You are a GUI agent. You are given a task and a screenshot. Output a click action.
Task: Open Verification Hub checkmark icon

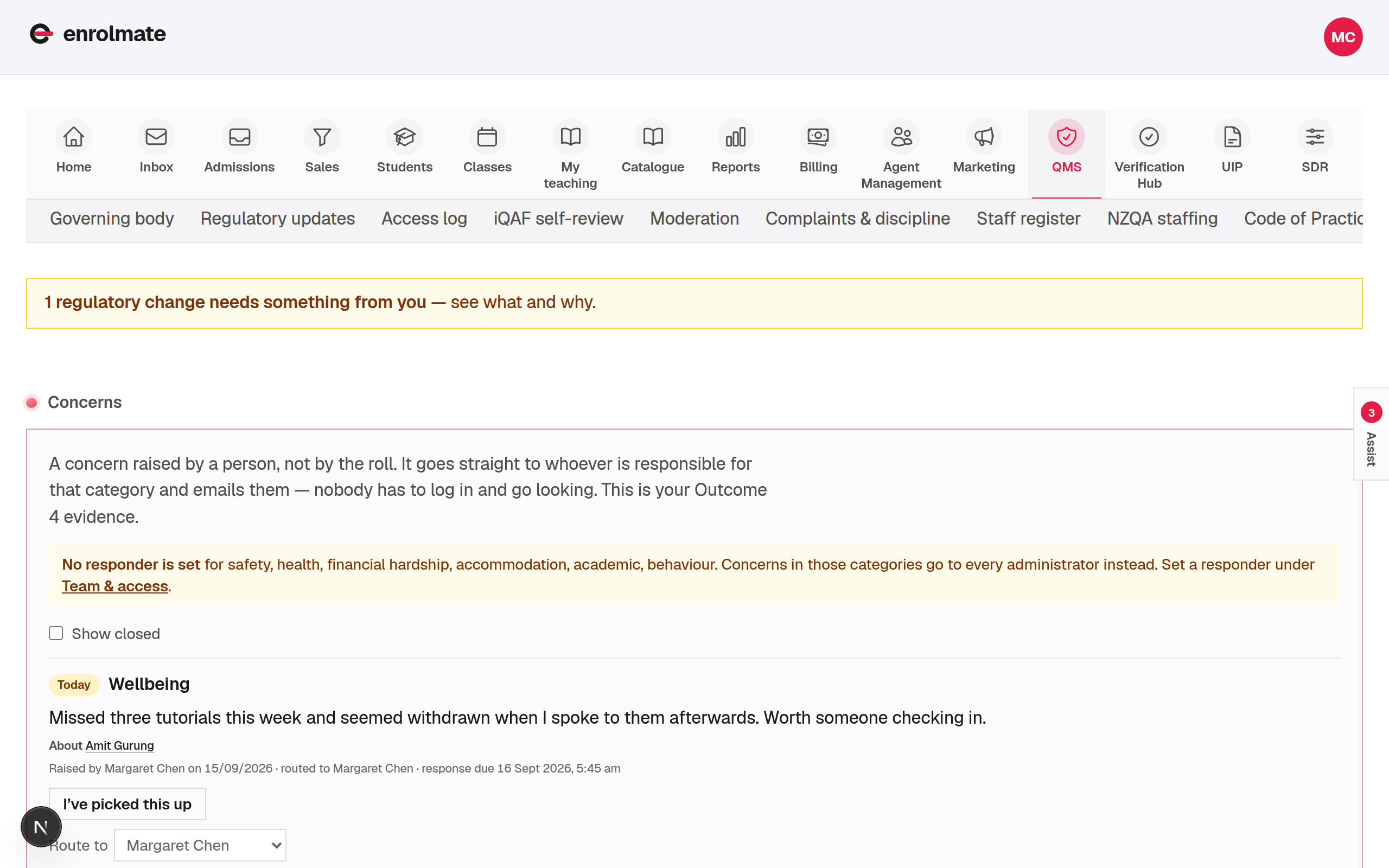pyautogui.click(x=1149, y=137)
